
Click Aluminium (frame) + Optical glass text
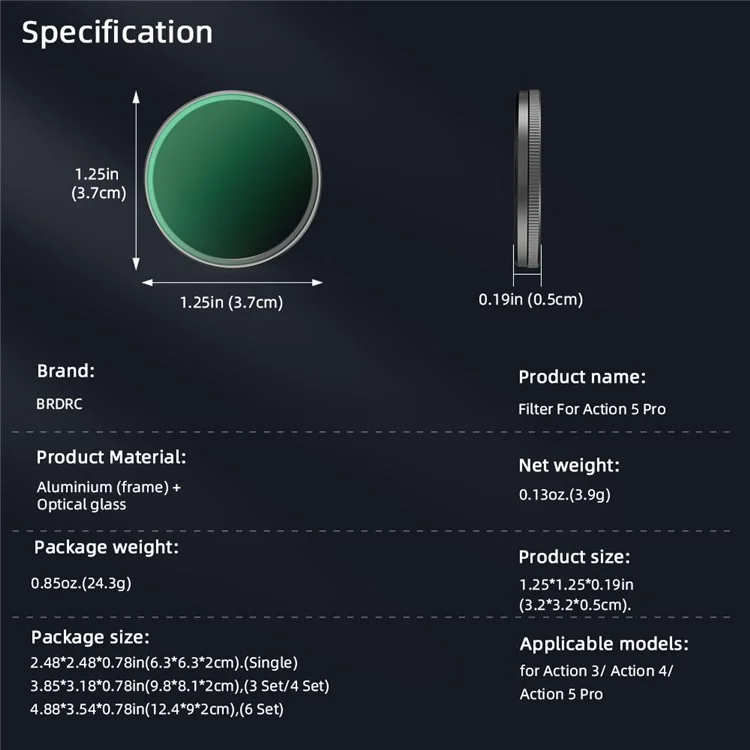point(109,496)
